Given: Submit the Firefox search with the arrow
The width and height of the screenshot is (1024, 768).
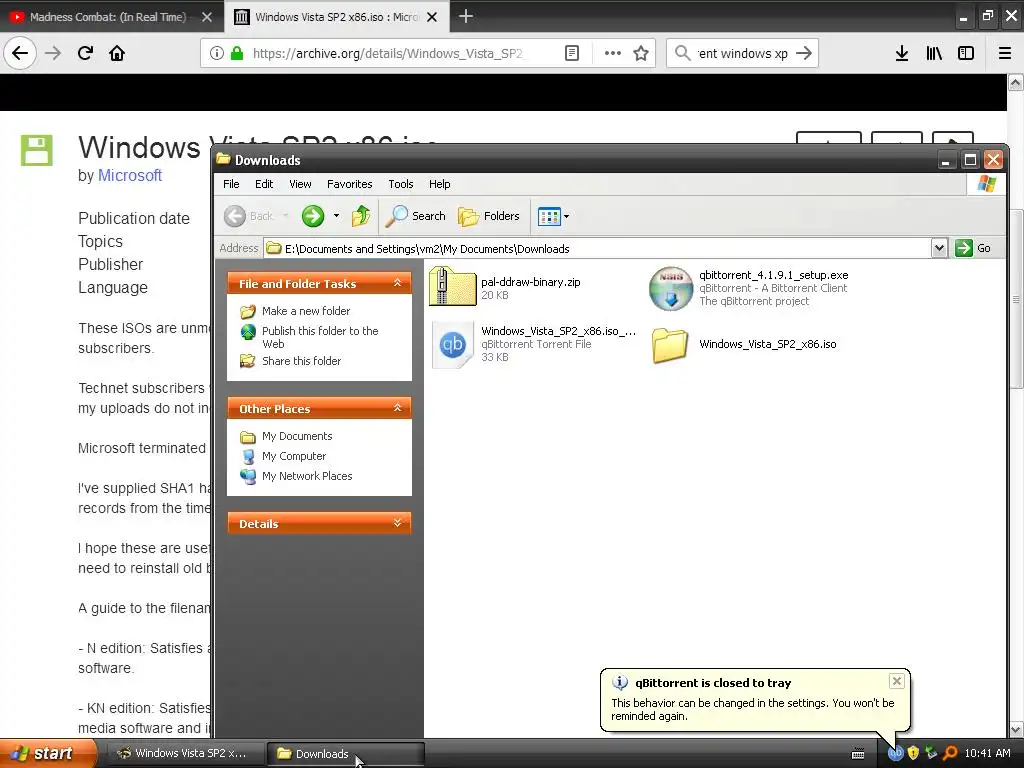Looking at the screenshot, I should coord(804,54).
